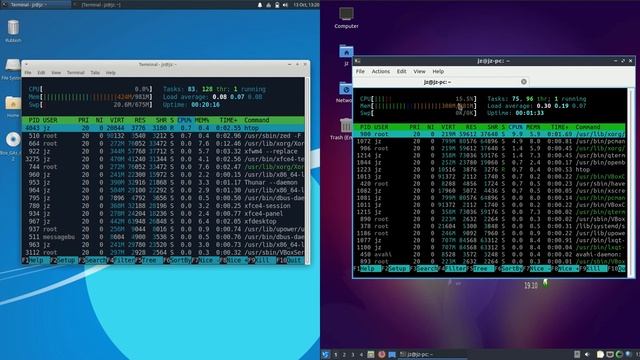Screen dimensions: 640x360
Task: Click F1 Help in left htop
Action: point(36,260)
